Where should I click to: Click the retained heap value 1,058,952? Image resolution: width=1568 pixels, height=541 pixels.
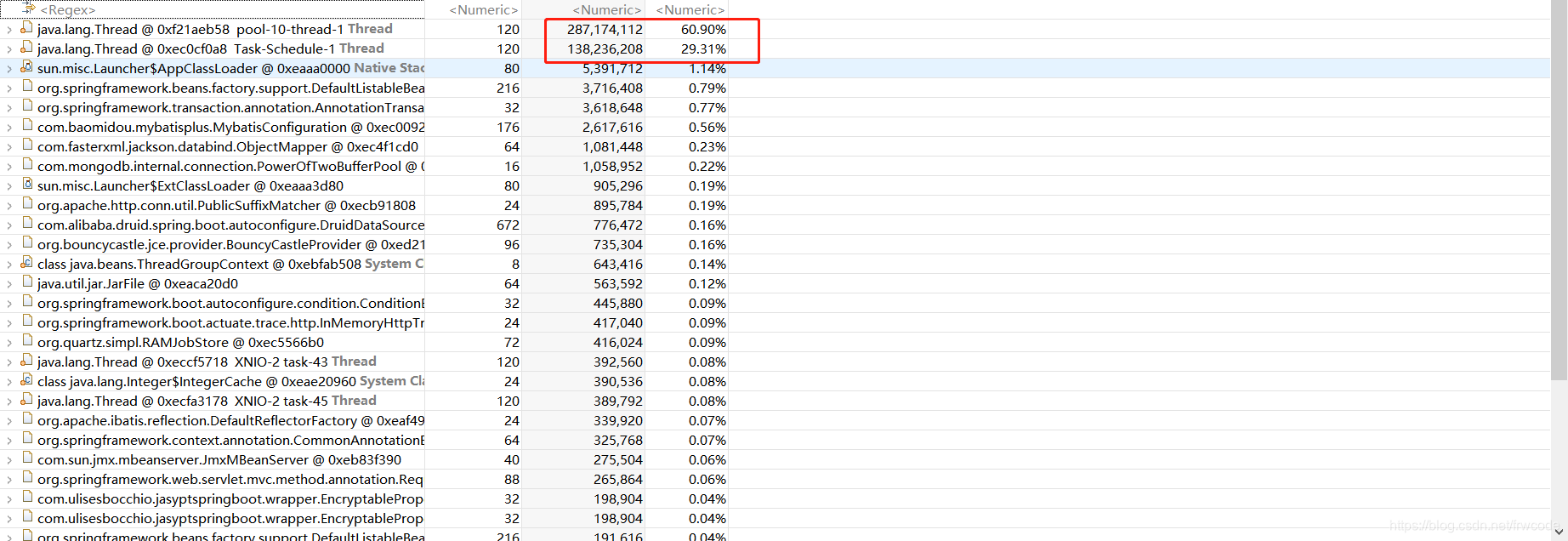612,167
